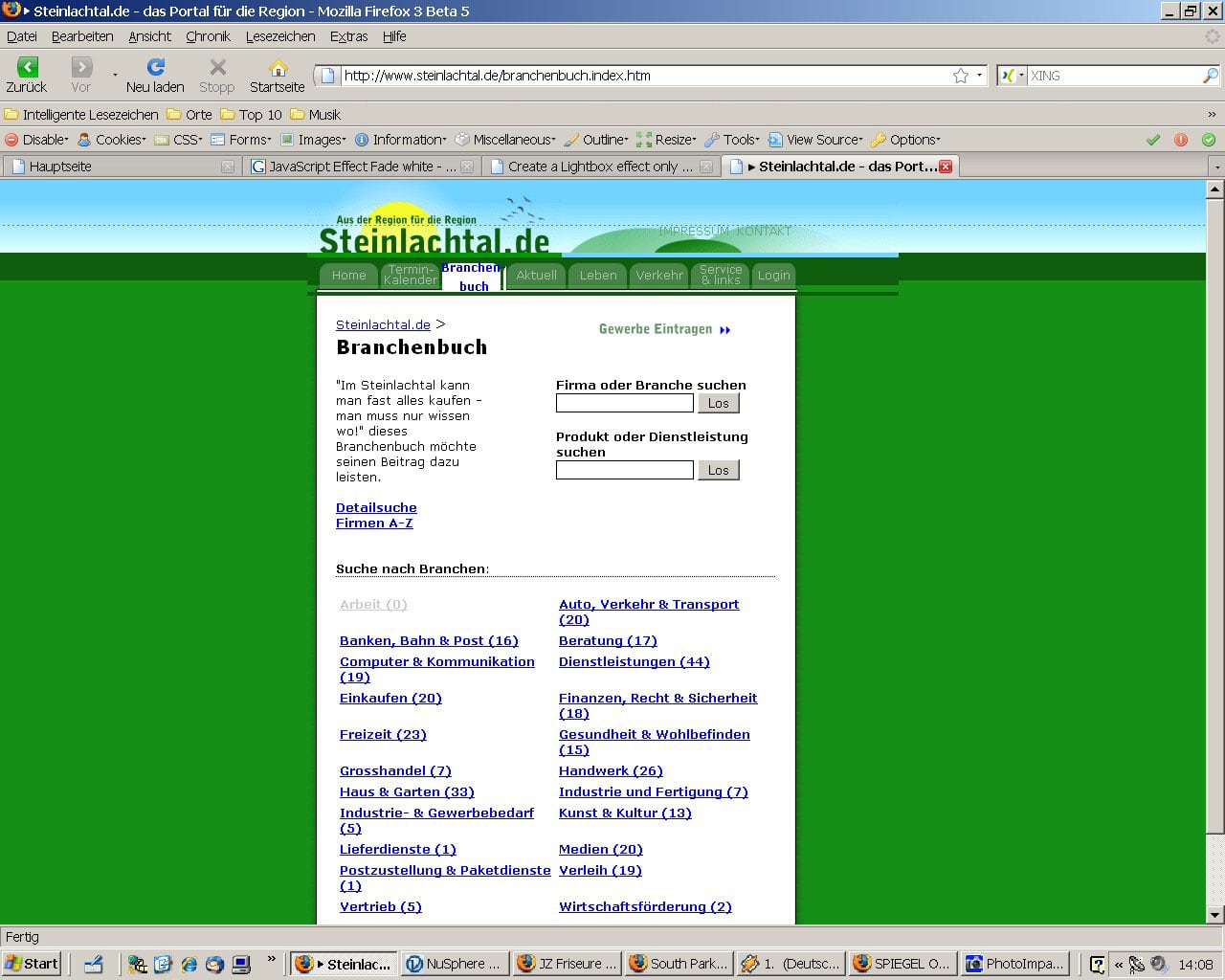Reload the page with Neu laden

(x=155, y=67)
